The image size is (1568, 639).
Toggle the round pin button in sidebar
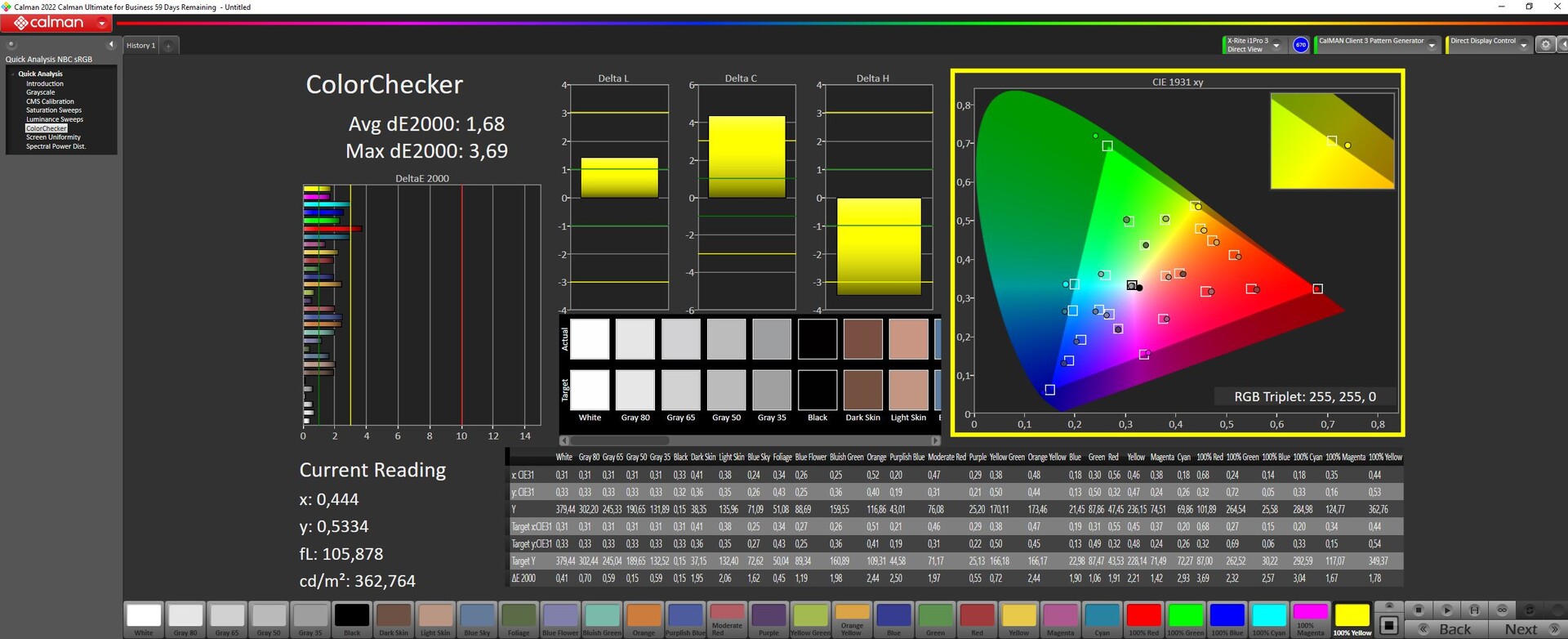tap(11, 44)
